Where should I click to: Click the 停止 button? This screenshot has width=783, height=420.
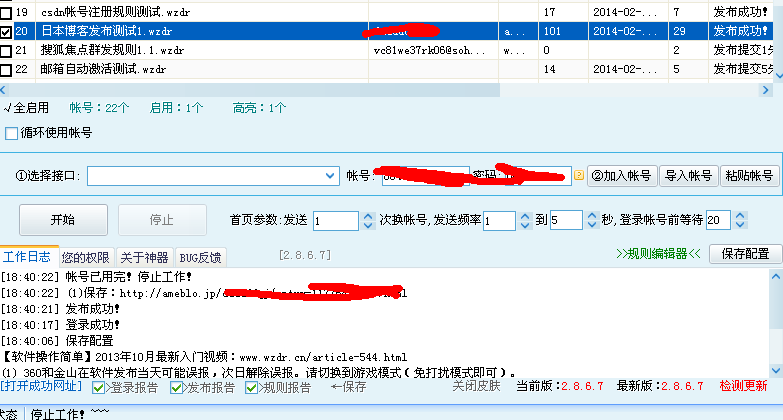pyautogui.click(x=162, y=220)
